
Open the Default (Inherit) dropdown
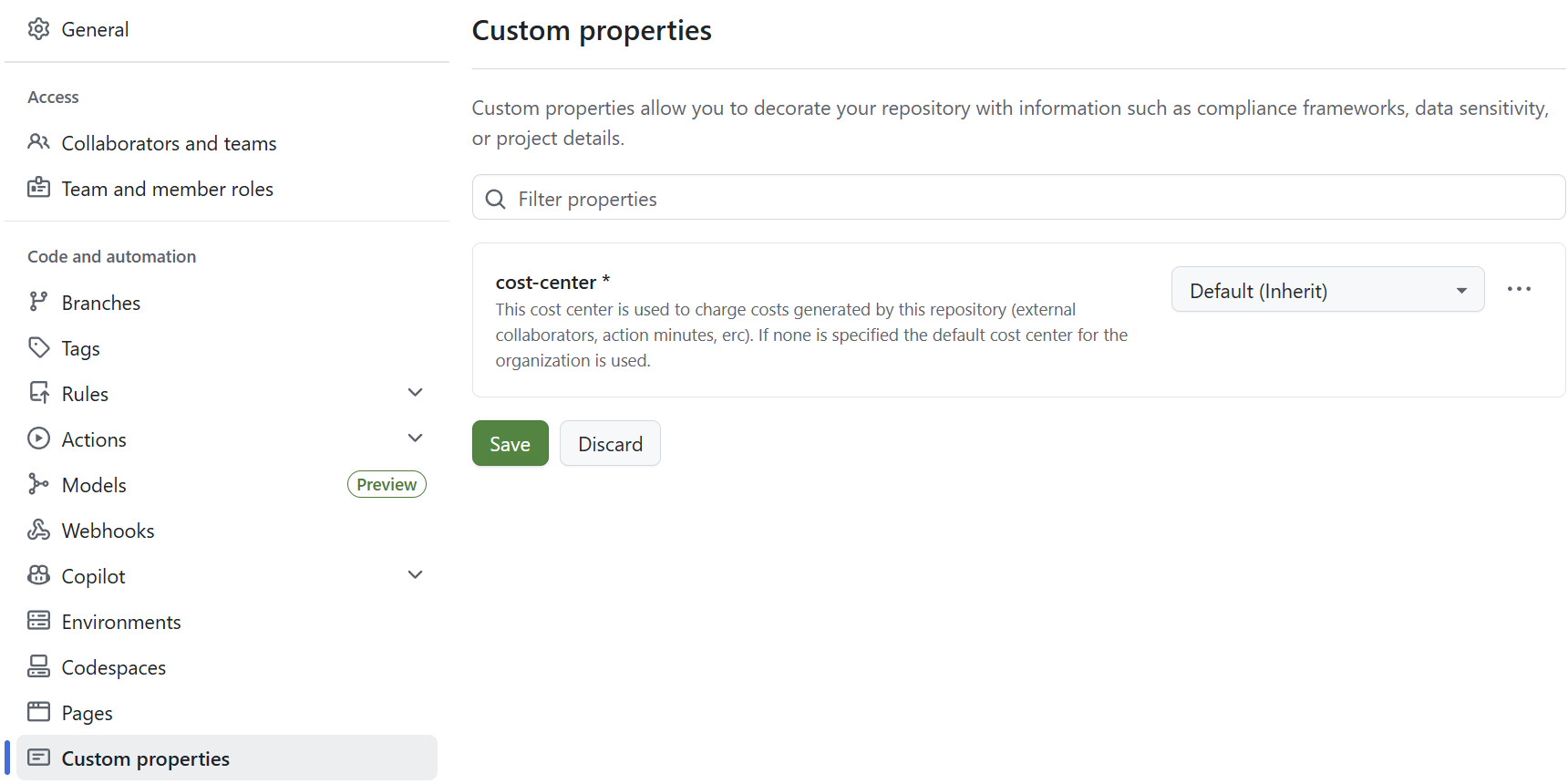(x=1327, y=290)
